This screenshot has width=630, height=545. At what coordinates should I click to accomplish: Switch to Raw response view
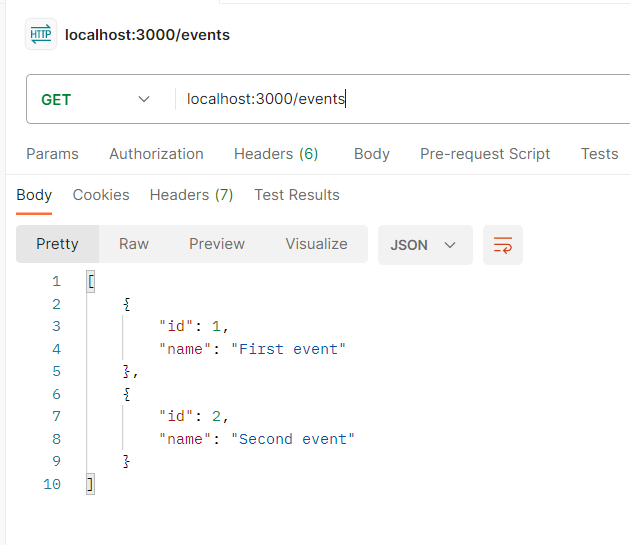(x=134, y=244)
